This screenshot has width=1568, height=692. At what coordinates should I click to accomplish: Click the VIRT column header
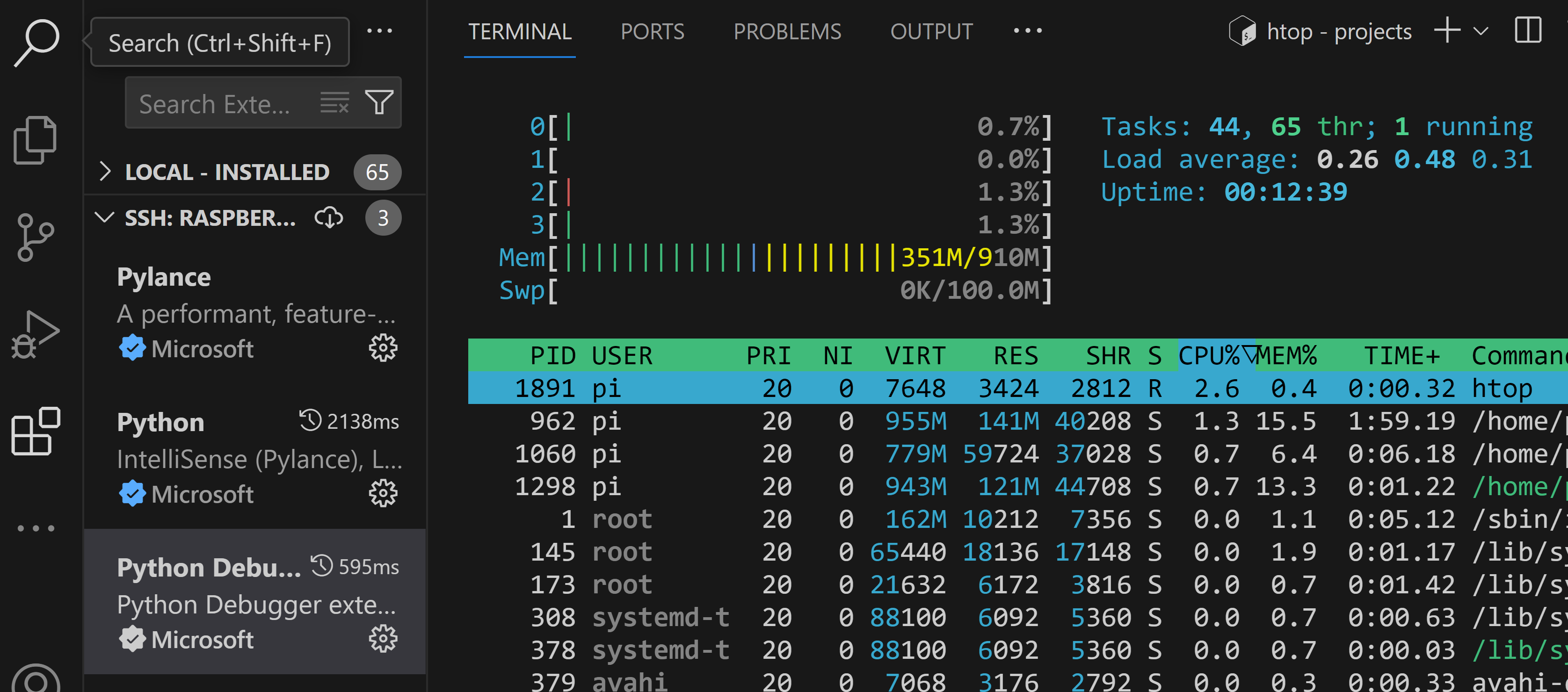pyautogui.click(x=915, y=355)
